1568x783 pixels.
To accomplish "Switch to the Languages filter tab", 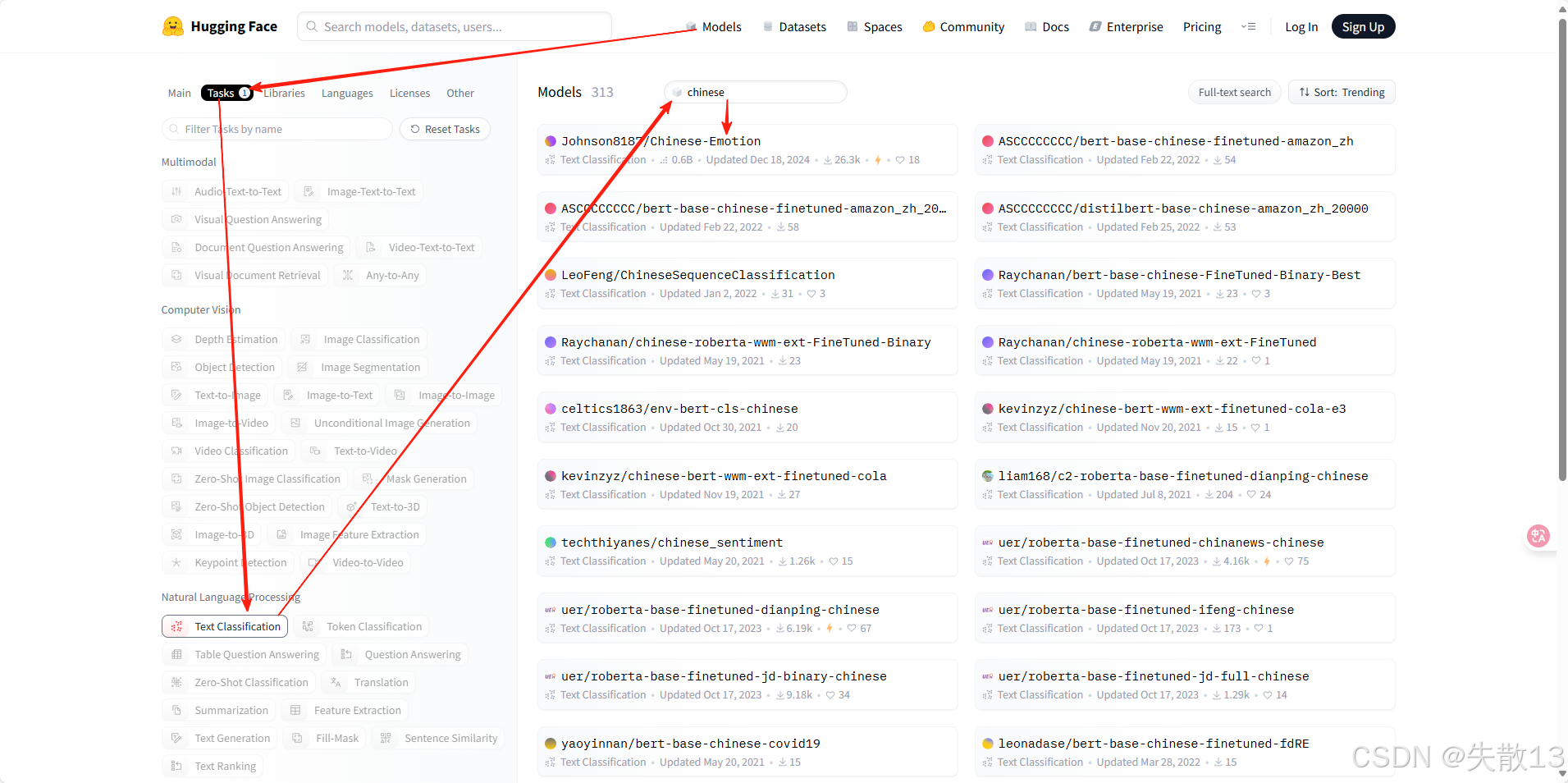I will [x=347, y=93].
